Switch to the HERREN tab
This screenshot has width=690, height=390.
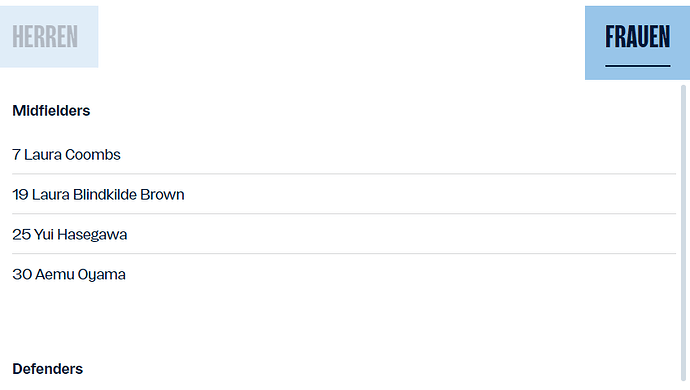(49, 37)
